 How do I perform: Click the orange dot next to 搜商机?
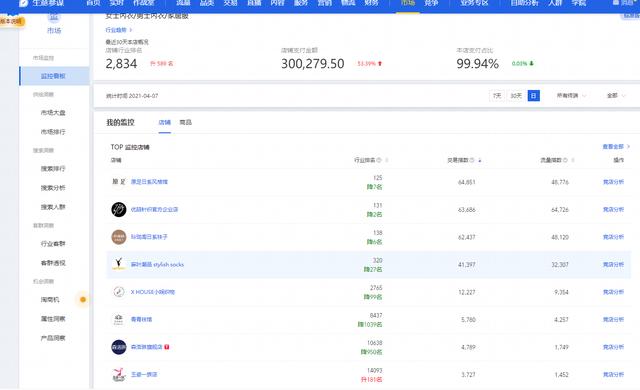pos(83,300)
